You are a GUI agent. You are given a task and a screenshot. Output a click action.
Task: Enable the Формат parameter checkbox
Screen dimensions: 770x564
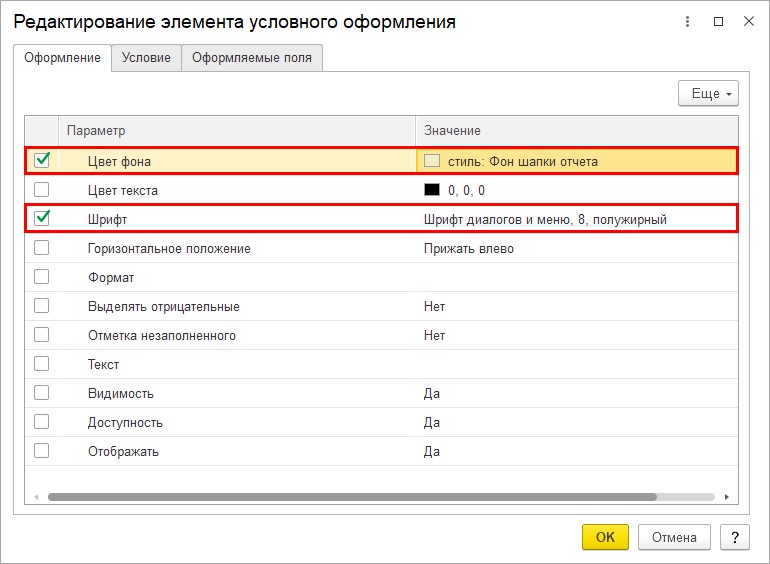coord(42,277)
